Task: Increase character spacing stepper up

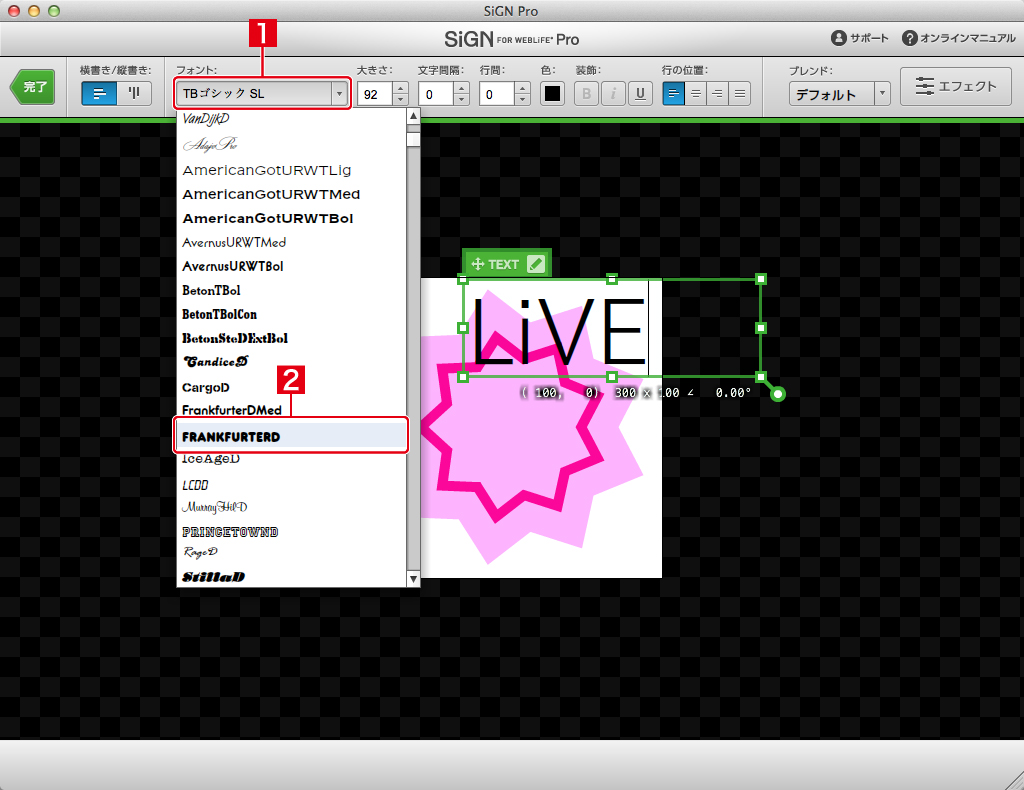Action: click(462, 87)
